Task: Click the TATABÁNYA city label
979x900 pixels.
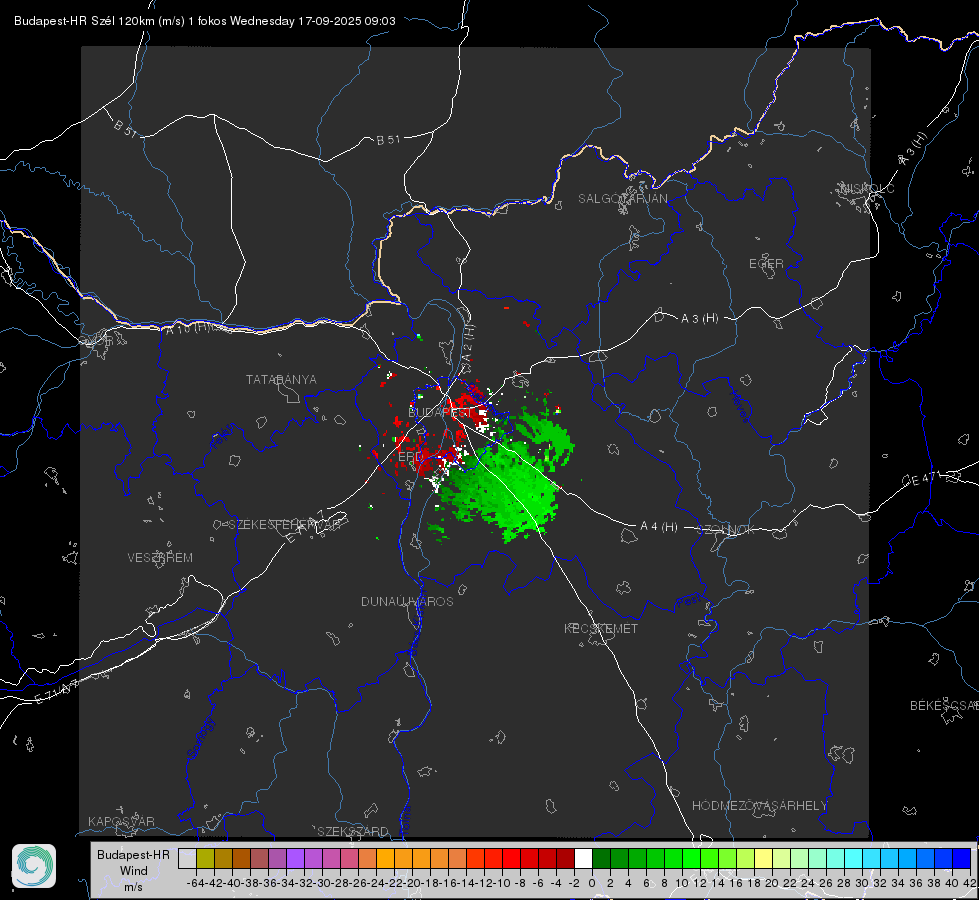Action: (x=281, y=380)
